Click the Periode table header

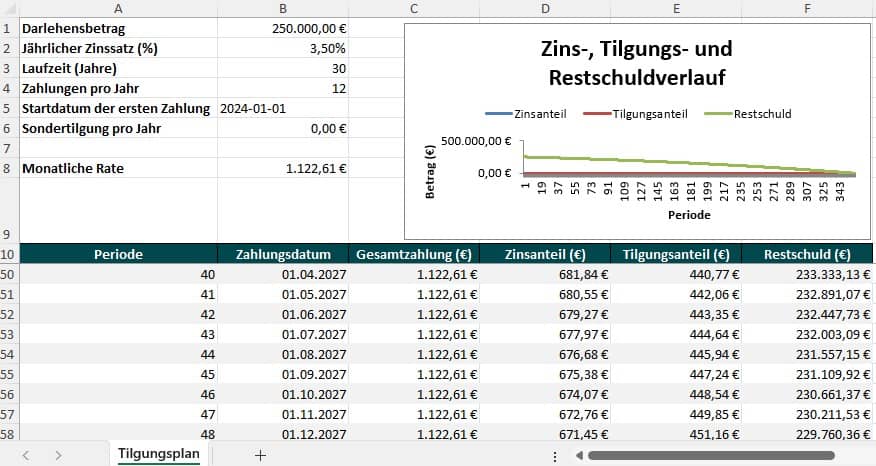pos(118,254)
